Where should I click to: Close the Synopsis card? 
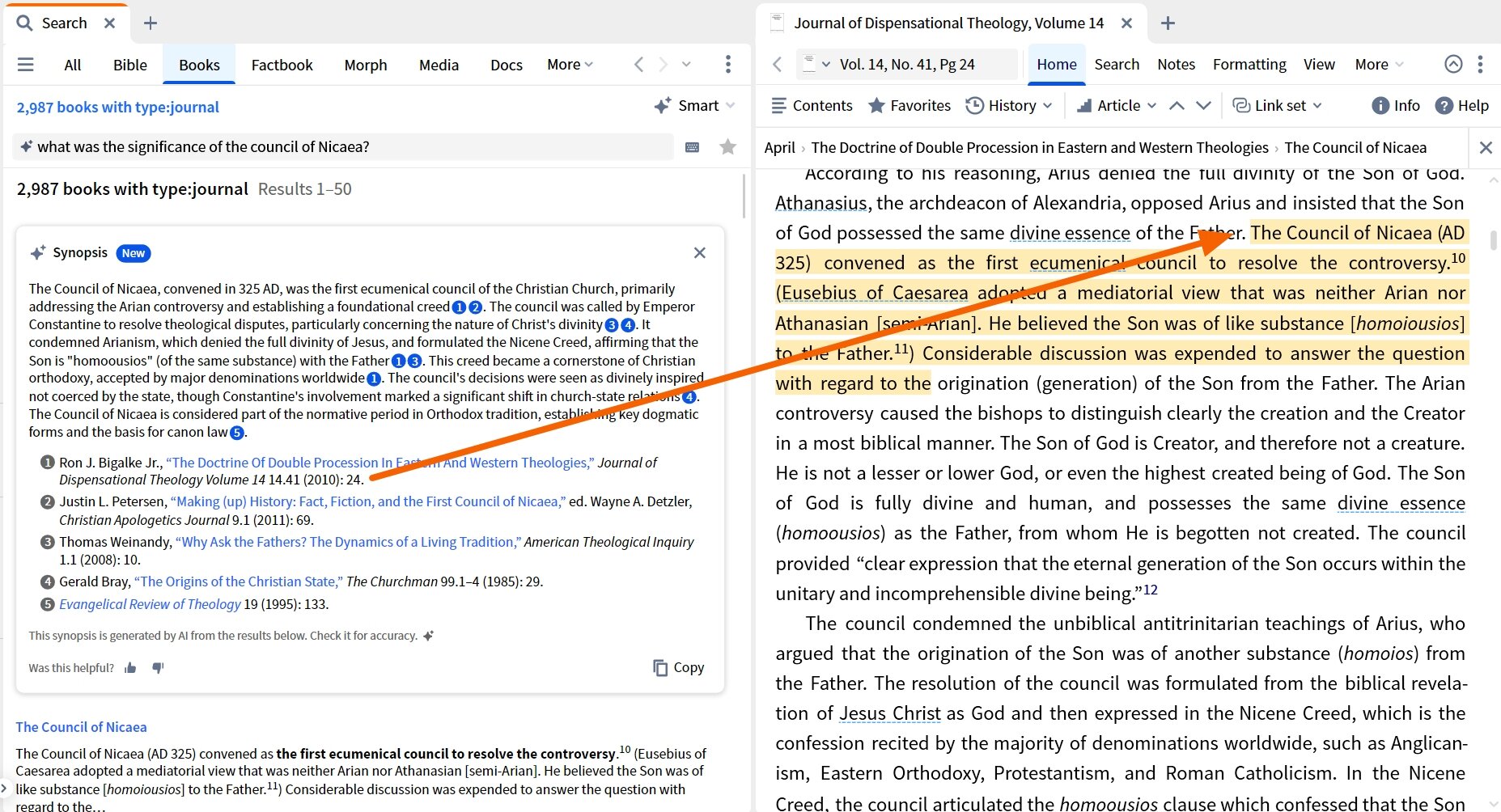[x=700, y=253]
